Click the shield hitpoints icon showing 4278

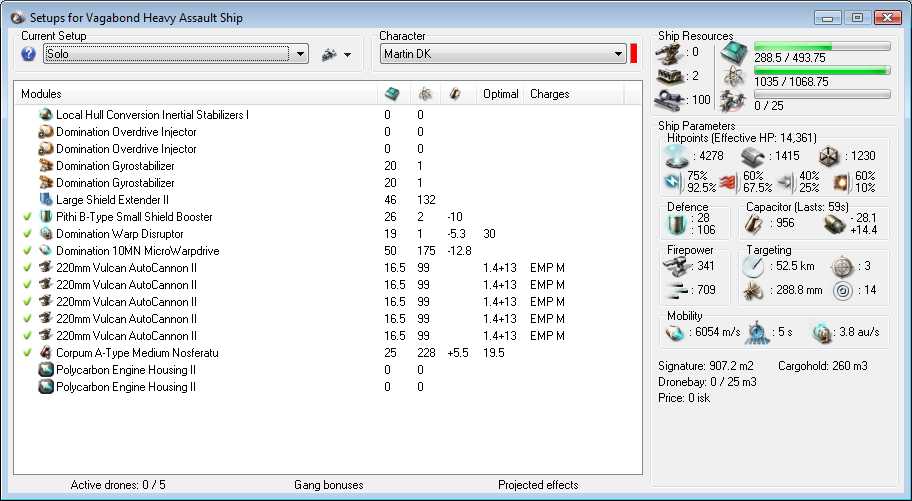coord(678,157)
